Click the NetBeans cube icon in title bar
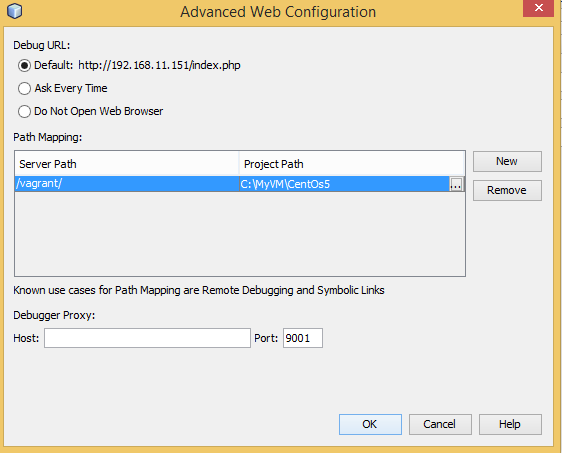The width and height of the screenshot is (562, 453). click(15, 11)
